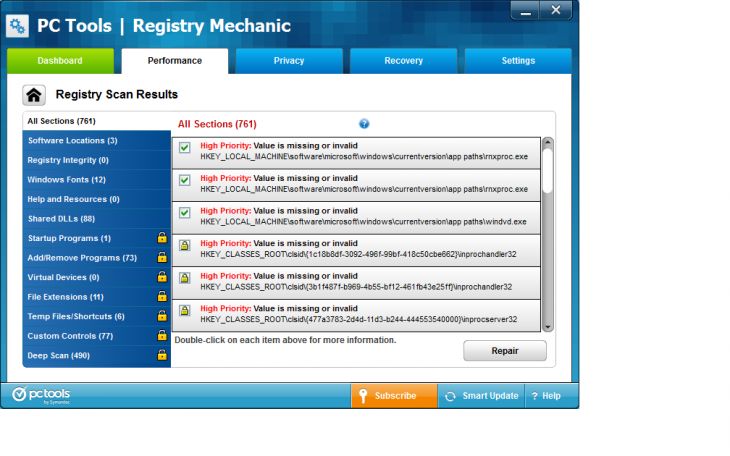Click the lock icon next to Temp Files/Shortcuts

pos(162,316)
